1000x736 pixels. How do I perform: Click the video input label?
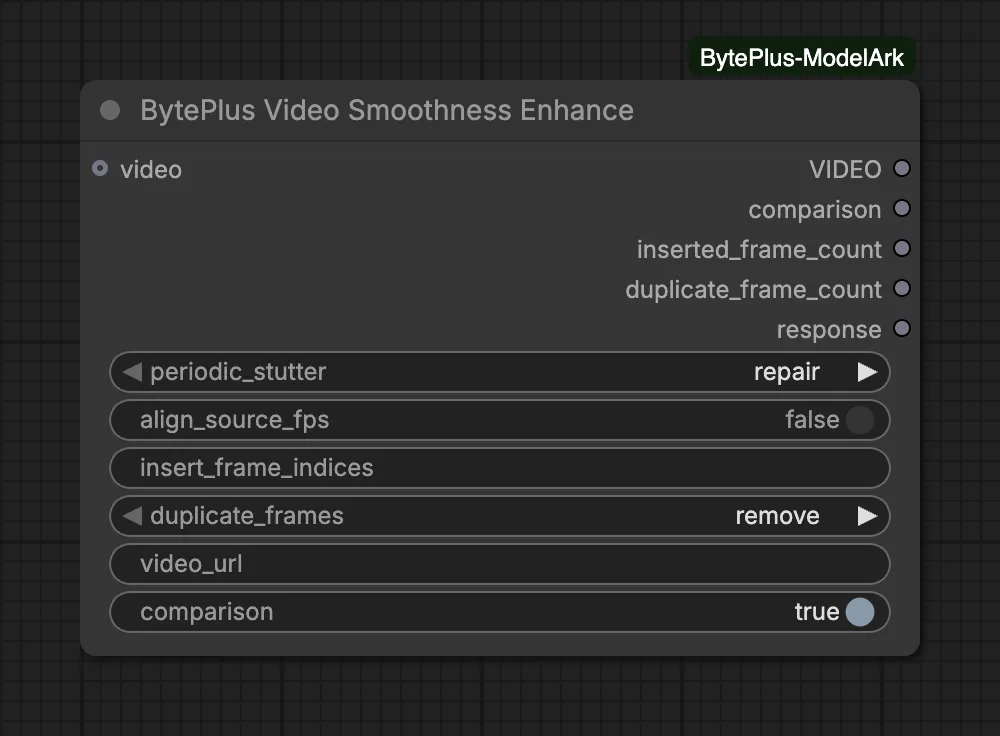click(x=151, y=170)
